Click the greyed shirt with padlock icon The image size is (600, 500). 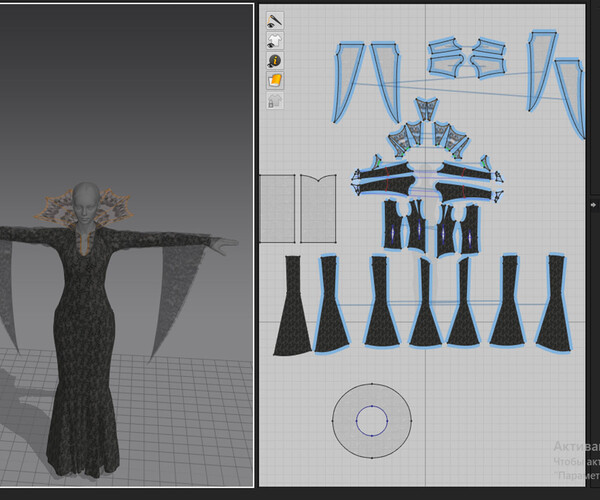tap(275, 101)
